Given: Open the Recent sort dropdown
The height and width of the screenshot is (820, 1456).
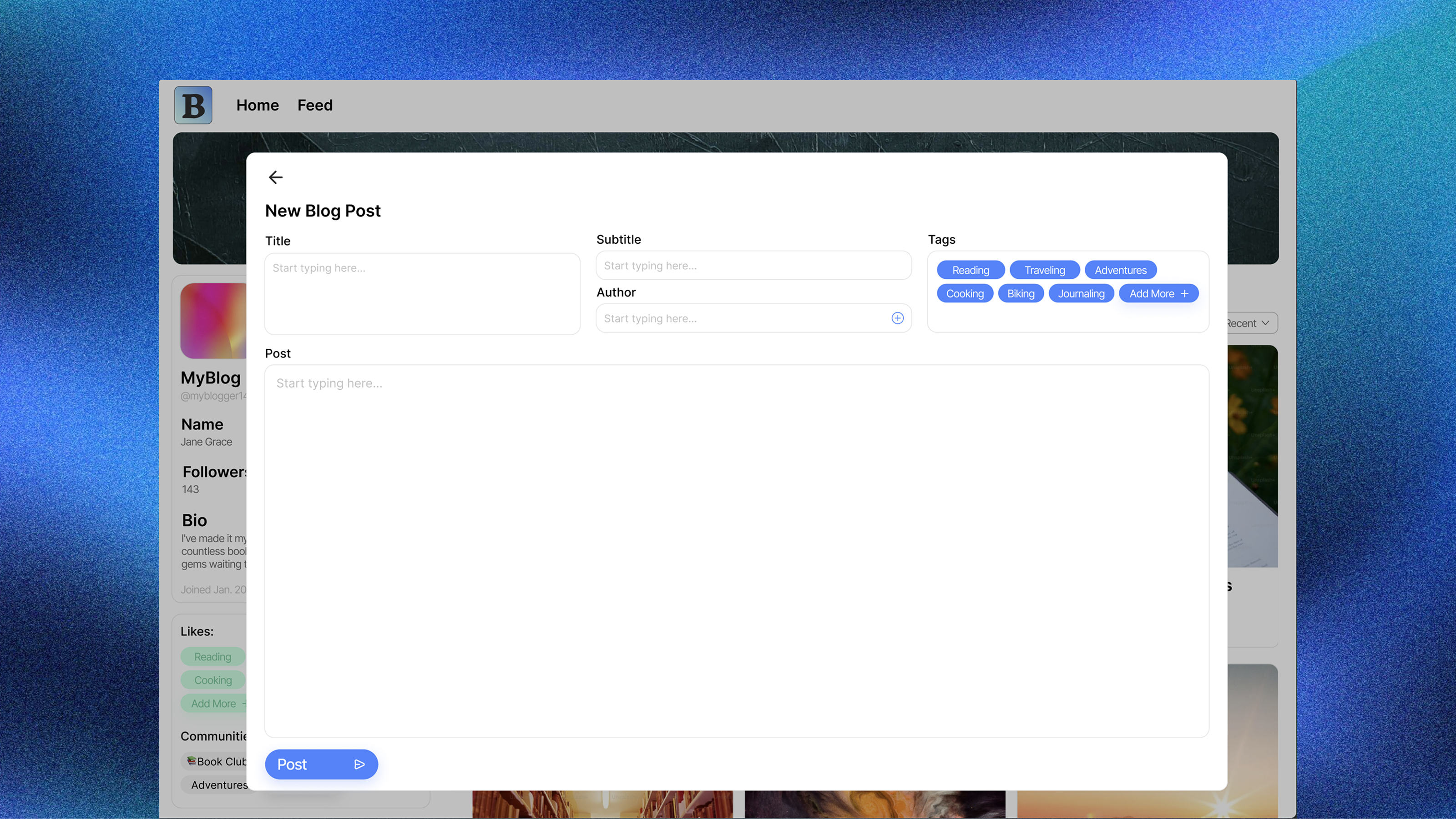Looking at the screenshot, I should click(x=1250, y=323).
